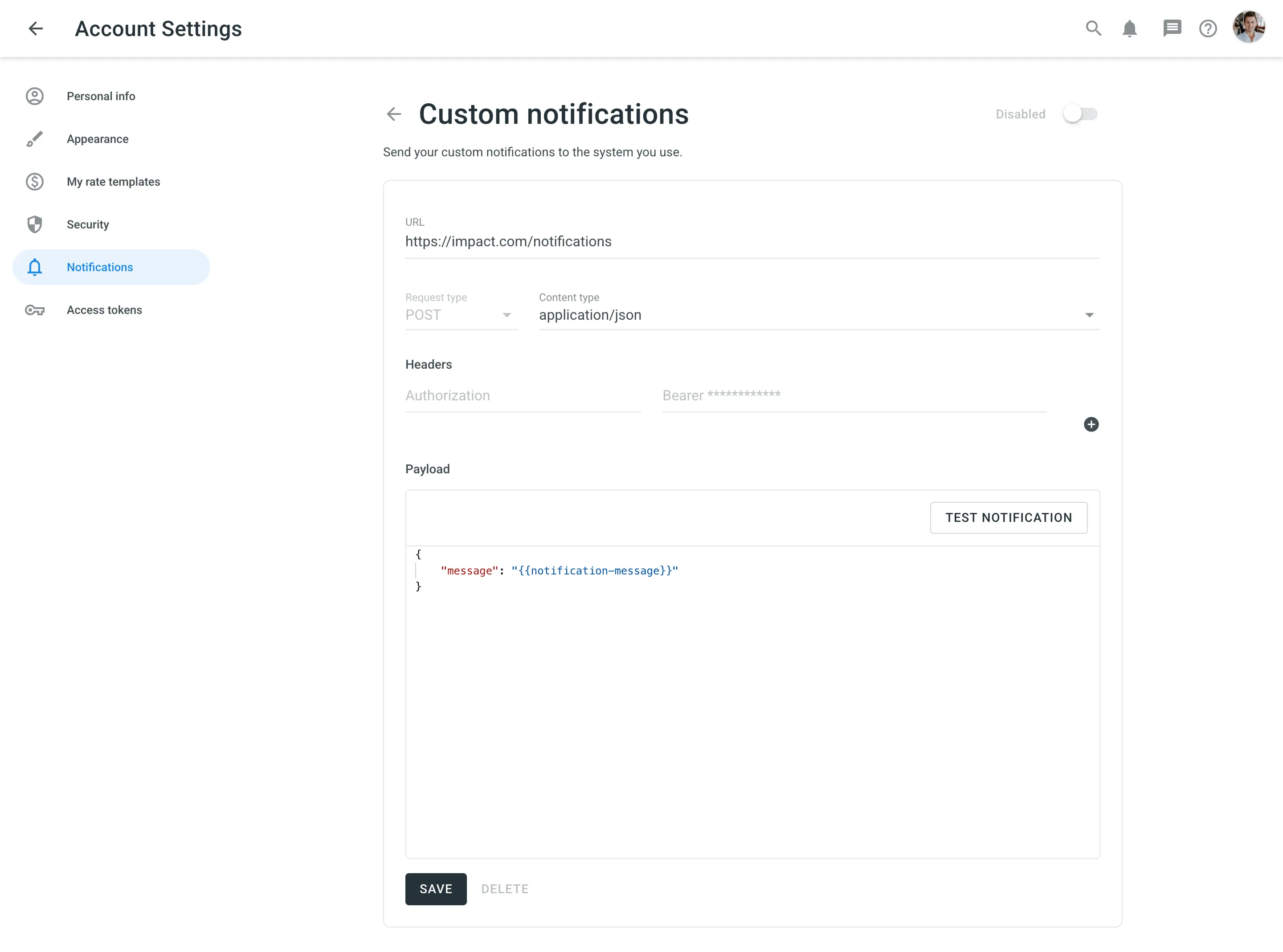Click the plus icon to add a header
Screen dimensions: 1283x952
click(x=1091, y=424)
